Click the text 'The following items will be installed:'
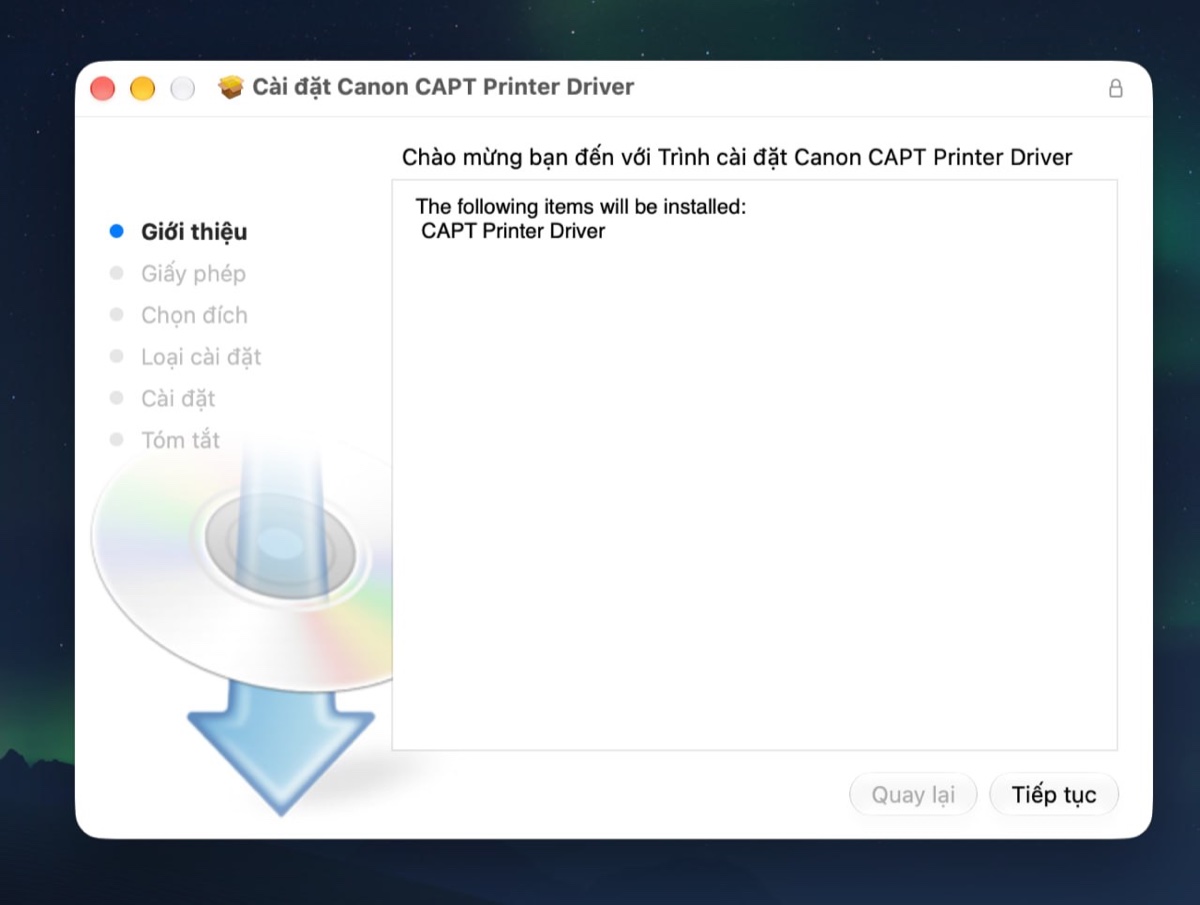1200x905 pixels. (581, 208)
